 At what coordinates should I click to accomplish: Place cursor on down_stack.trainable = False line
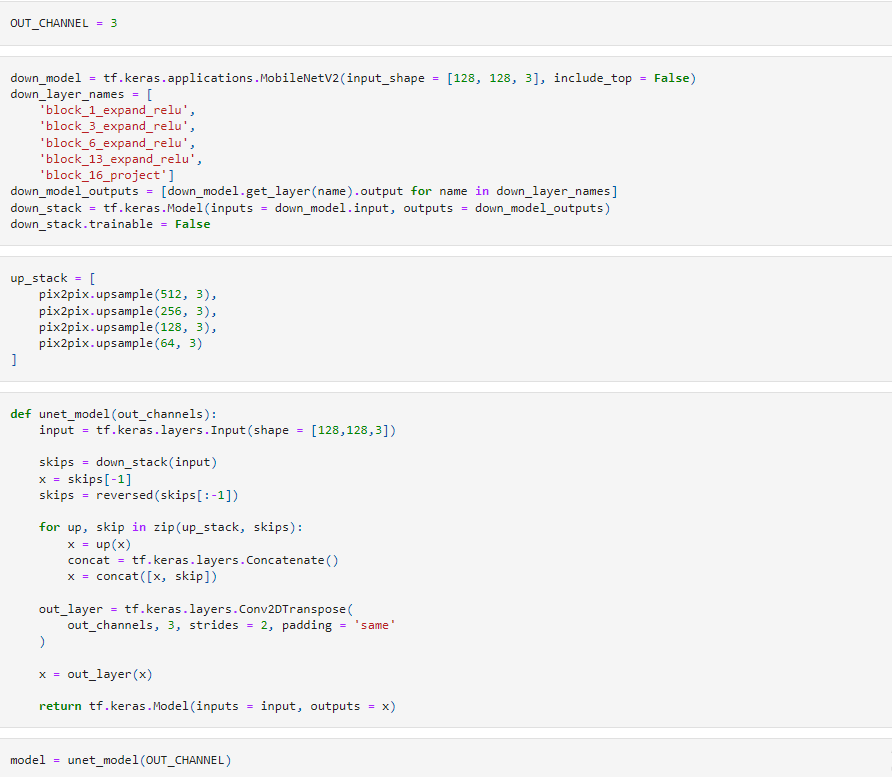[110, 224]
